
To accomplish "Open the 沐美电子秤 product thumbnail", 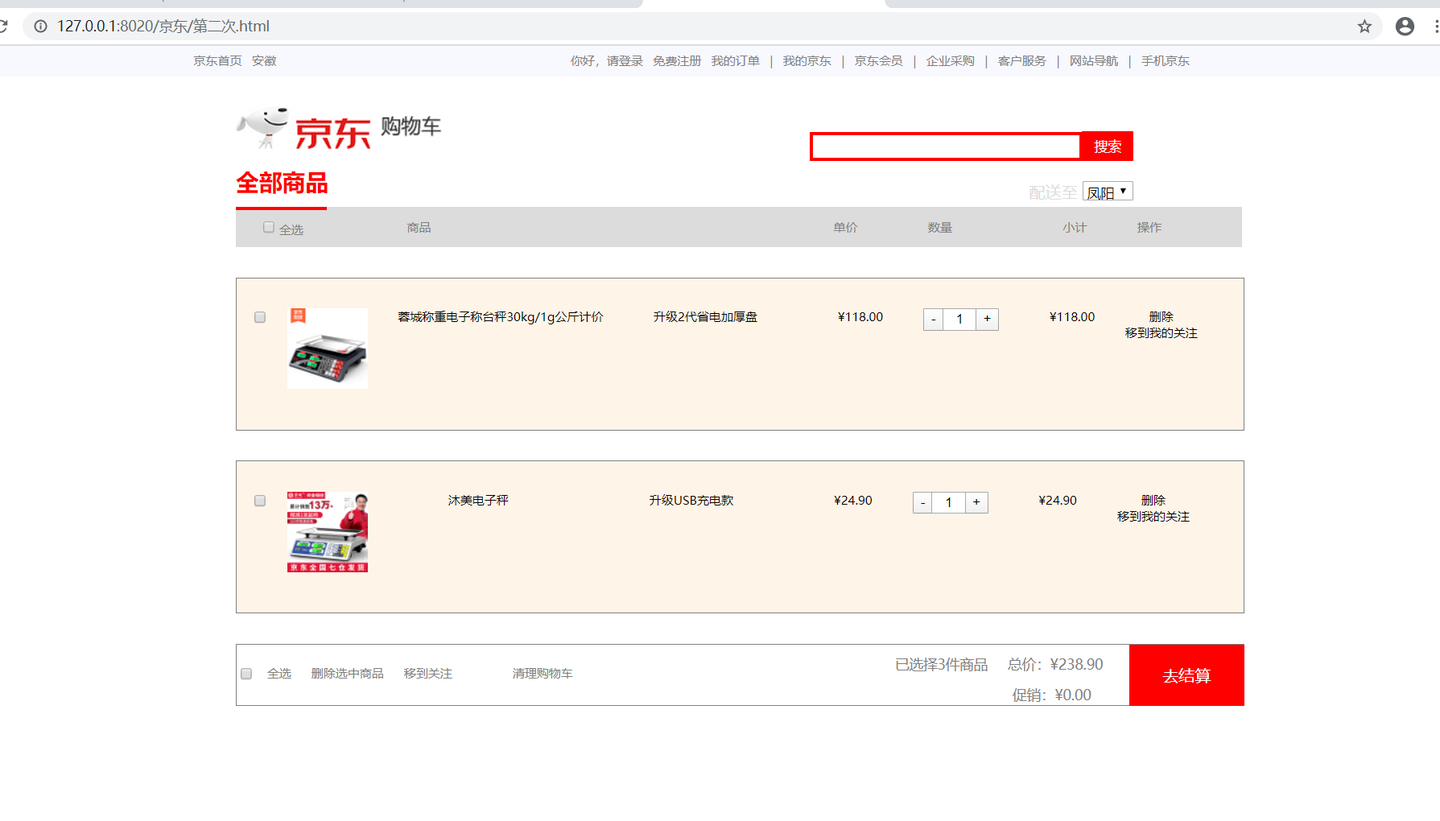I will pyautogui.click(x=327, y=531).
